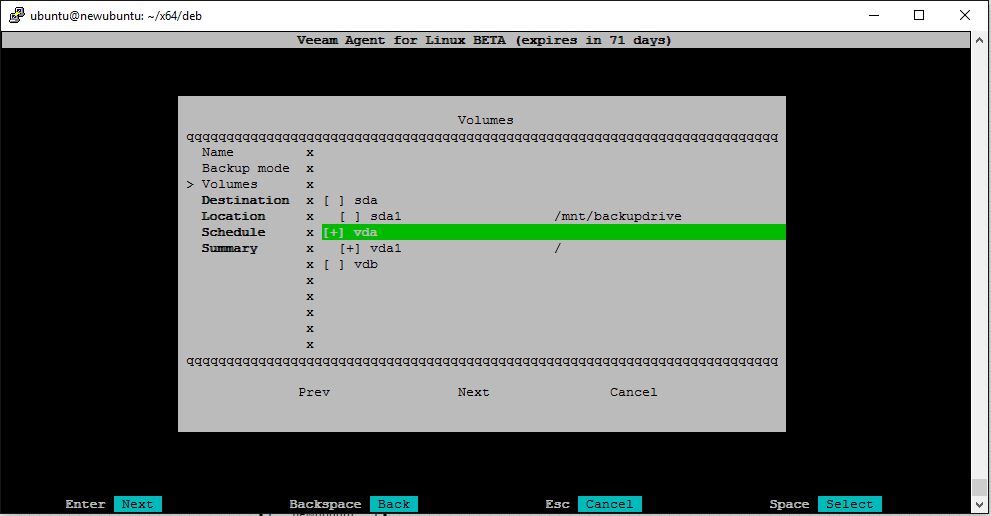Image resolution: width=991 pixels, height=516 pixels.
Task: Click the cyan Select hint for Space
Action: (x=849, y=504)
